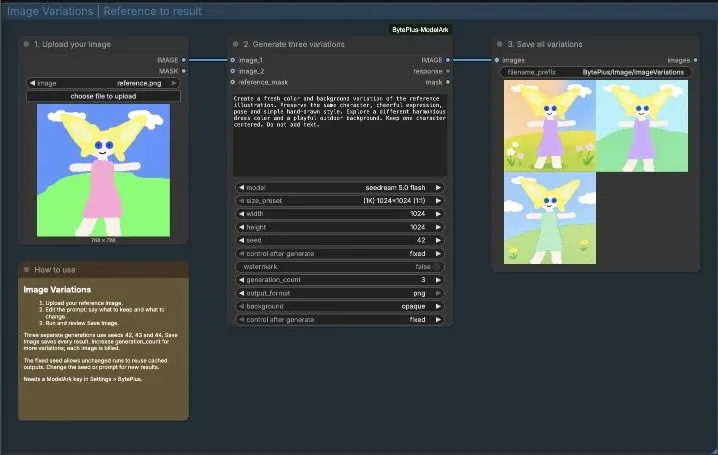Collapse the "1. Upload your image" node dot
The height and width of the screenshot is (455, 718).
point(26,44)
